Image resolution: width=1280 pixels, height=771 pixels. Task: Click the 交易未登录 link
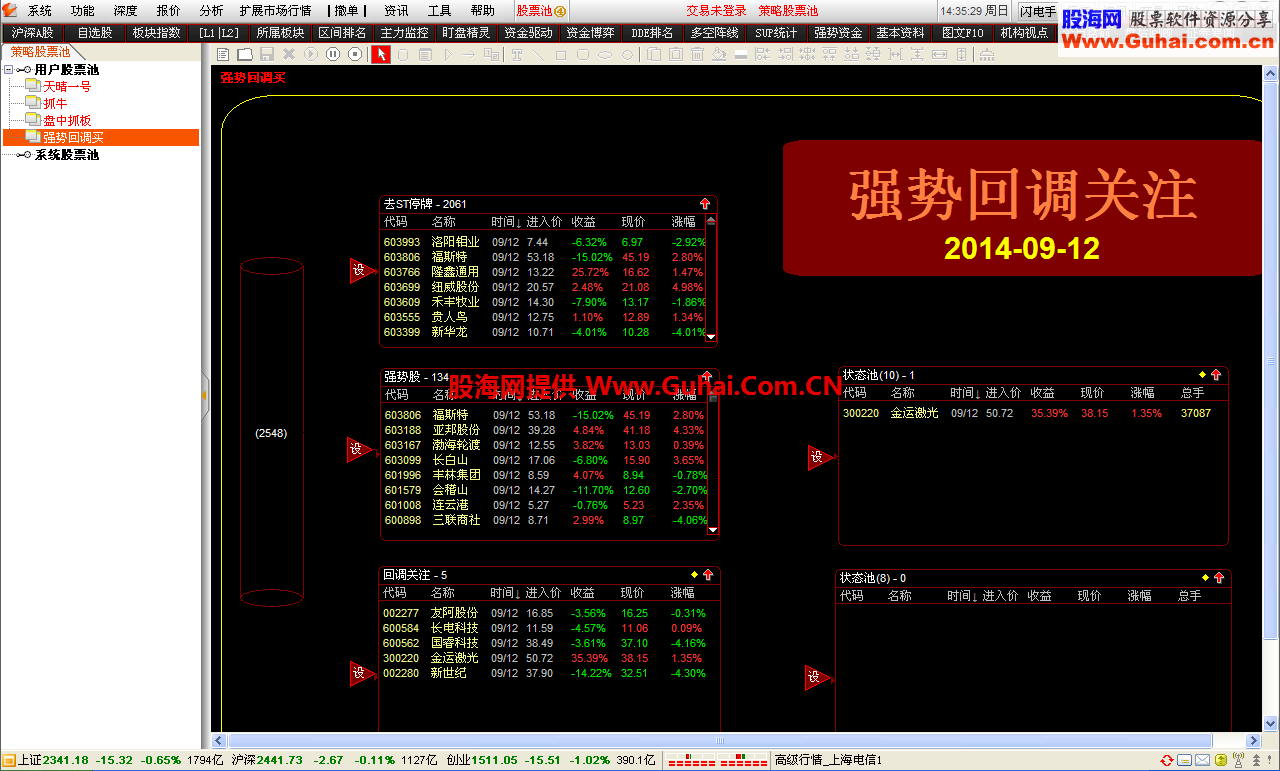[716, 11]
